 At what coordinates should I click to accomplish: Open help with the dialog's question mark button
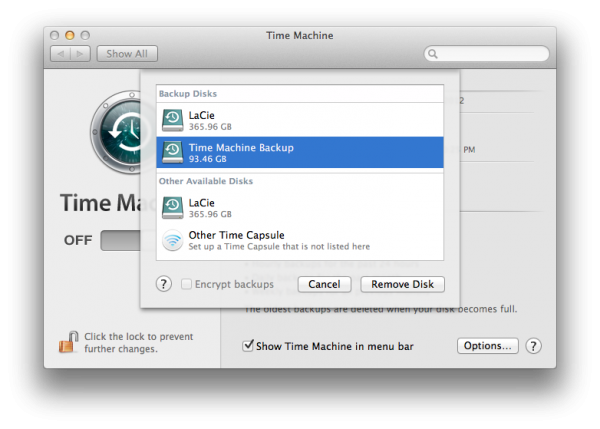point(164,284)
